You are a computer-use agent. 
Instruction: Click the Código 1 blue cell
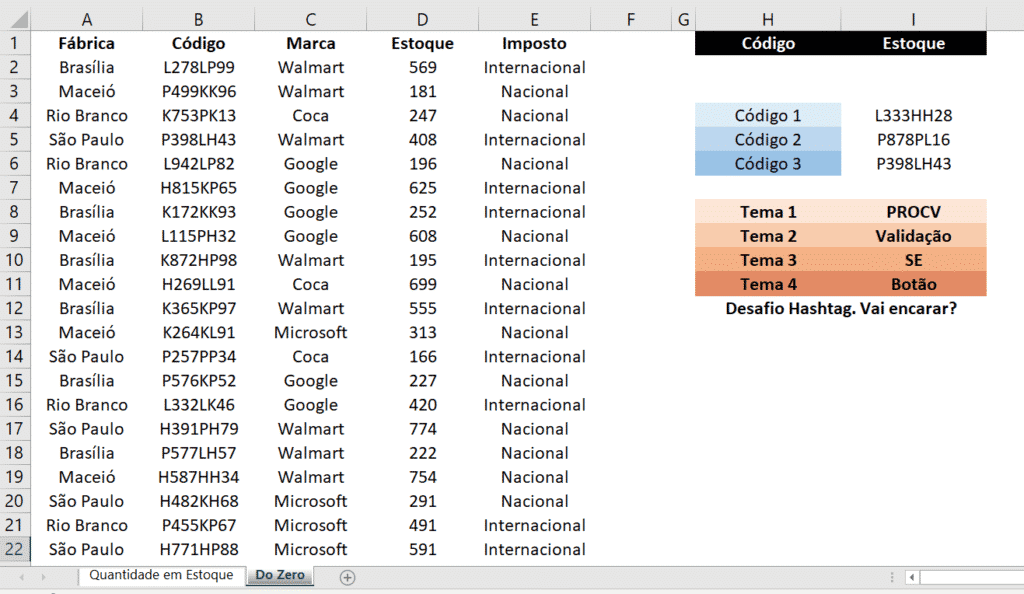768,115
